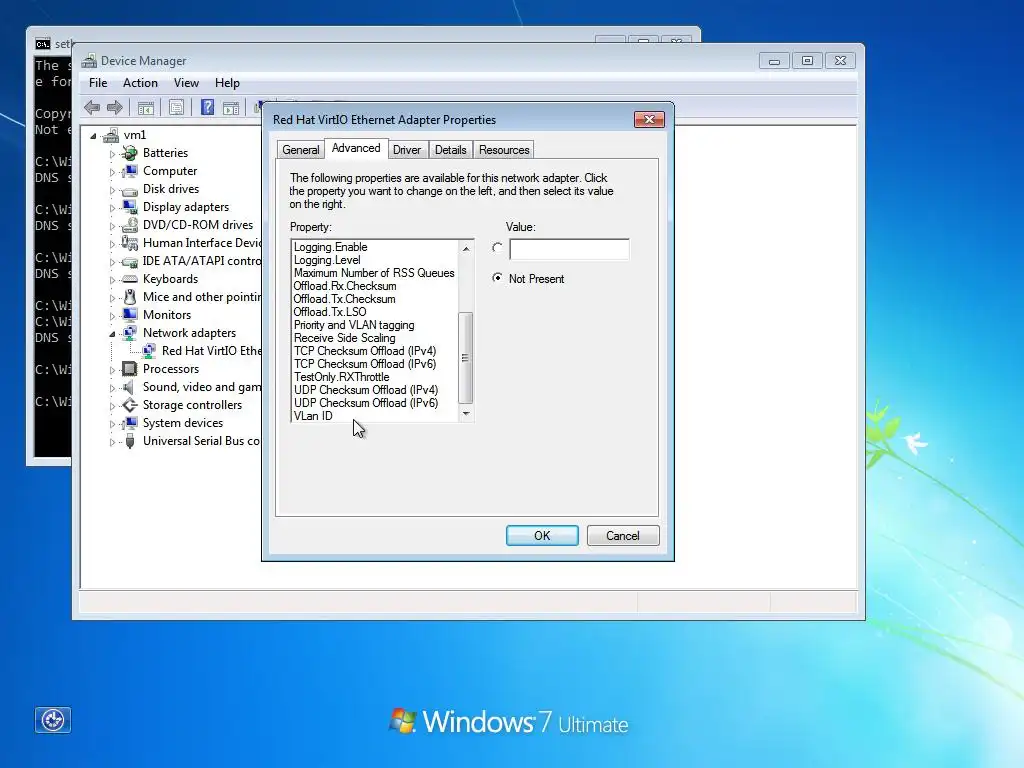Viewport: 1024px width, 768px height.
Task: Open the Action menu
Action: point(140,83)
